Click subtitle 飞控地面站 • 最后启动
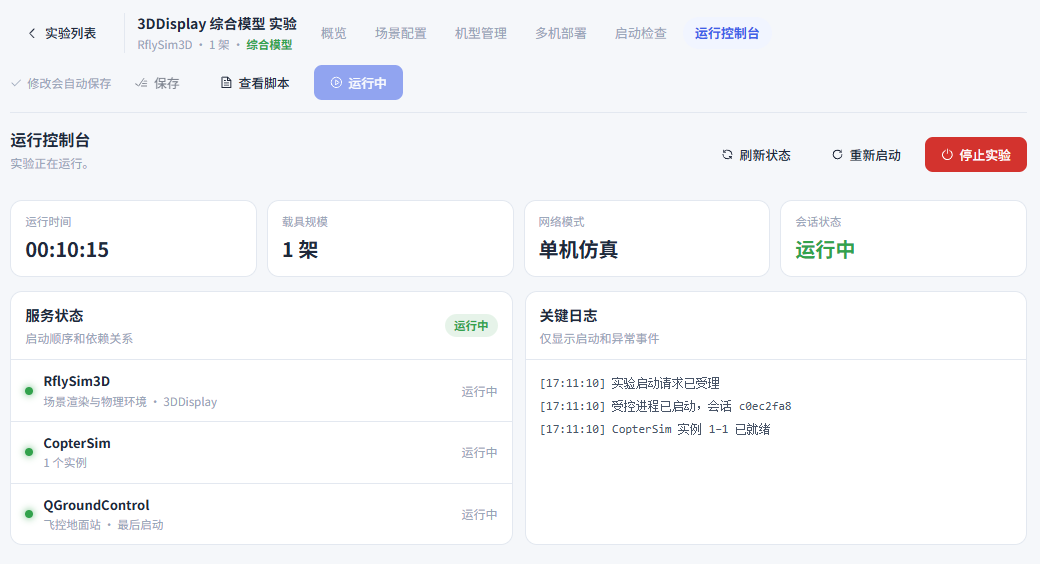 point(103,525)
